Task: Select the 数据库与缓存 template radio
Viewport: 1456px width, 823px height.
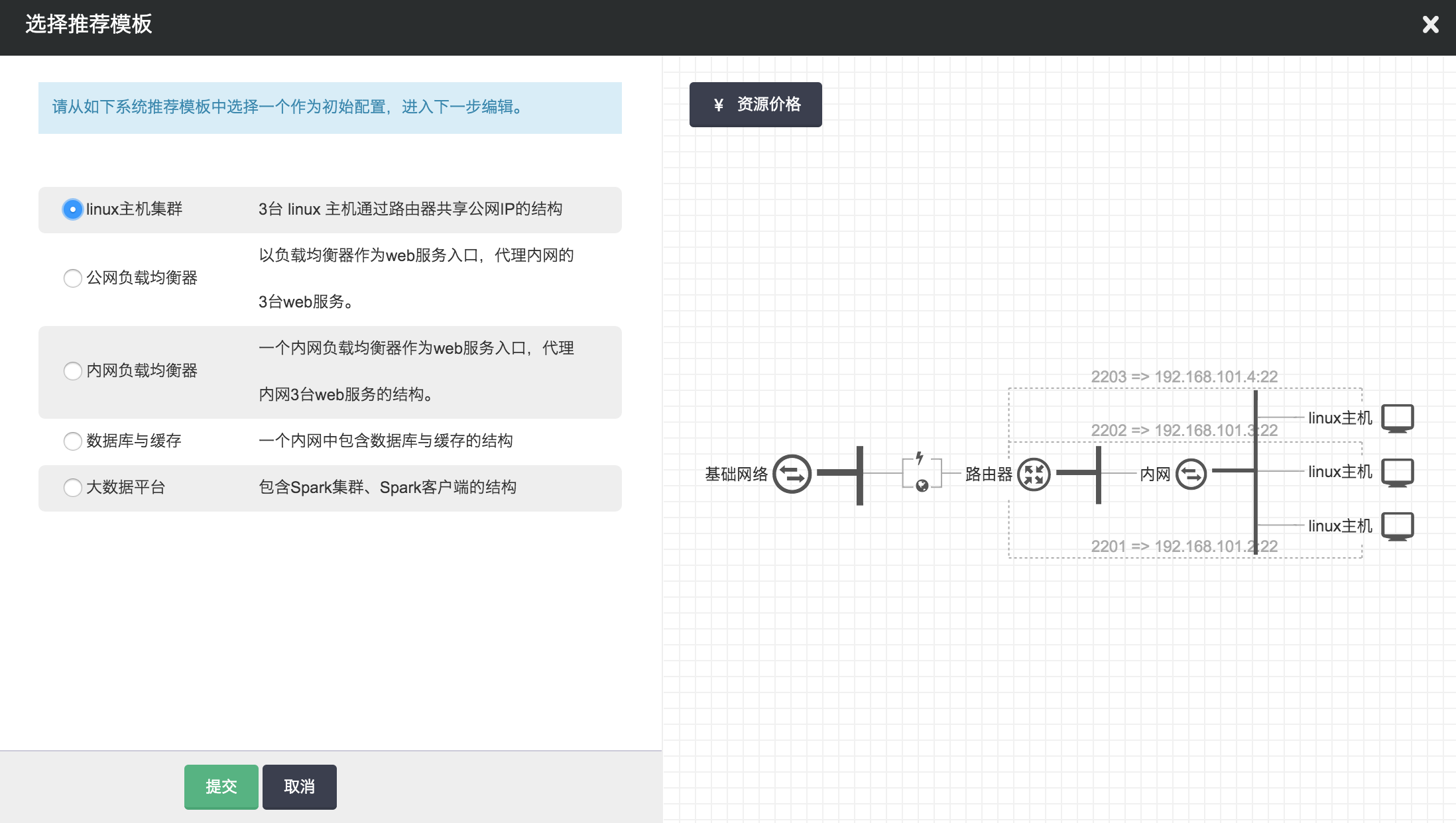Action: click(x=72, y=441)
